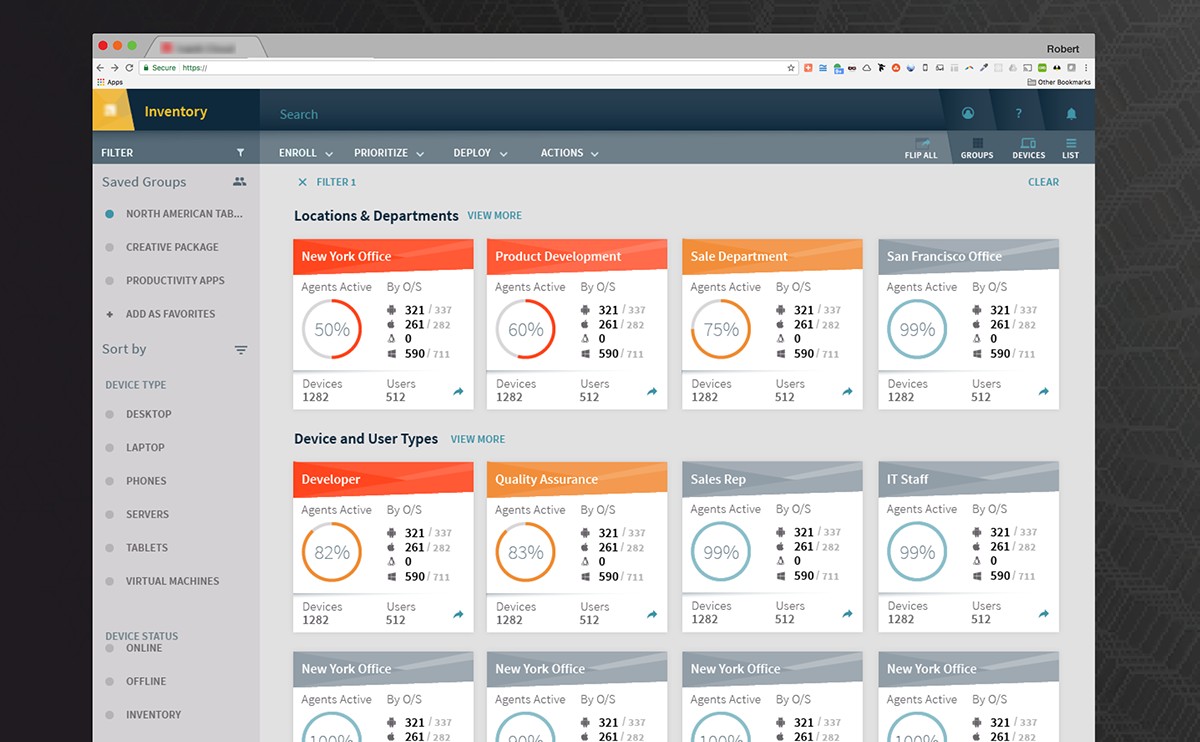
Task: Click share arrow on New York Office card
Action: (x=458, y=392)
